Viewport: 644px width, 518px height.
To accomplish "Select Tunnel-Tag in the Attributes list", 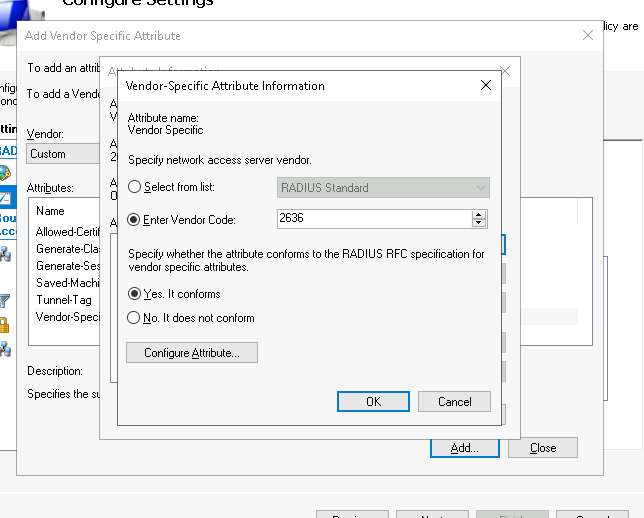I will click(66, 300).
